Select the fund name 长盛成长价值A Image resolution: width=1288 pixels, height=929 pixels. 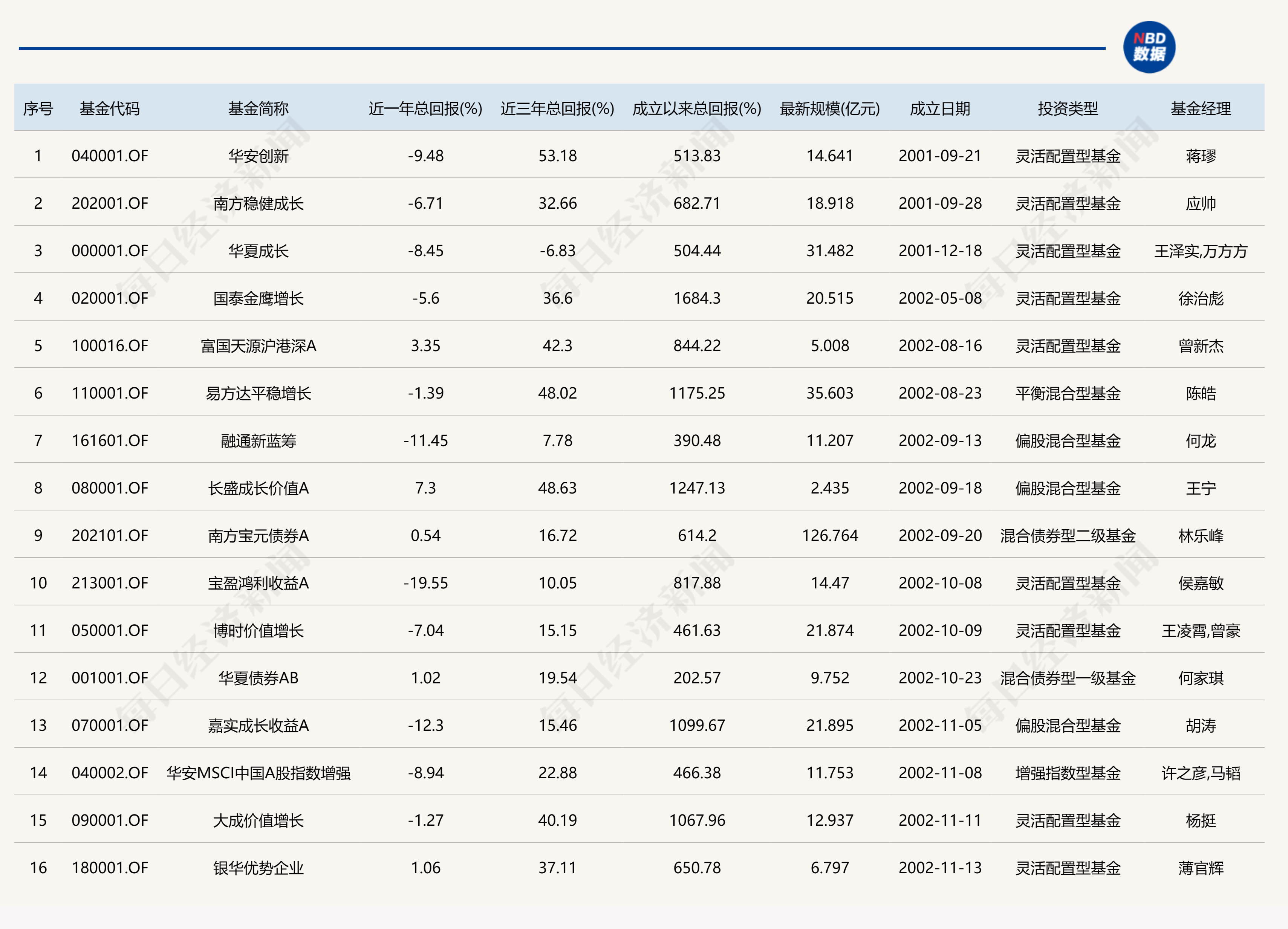259,488
